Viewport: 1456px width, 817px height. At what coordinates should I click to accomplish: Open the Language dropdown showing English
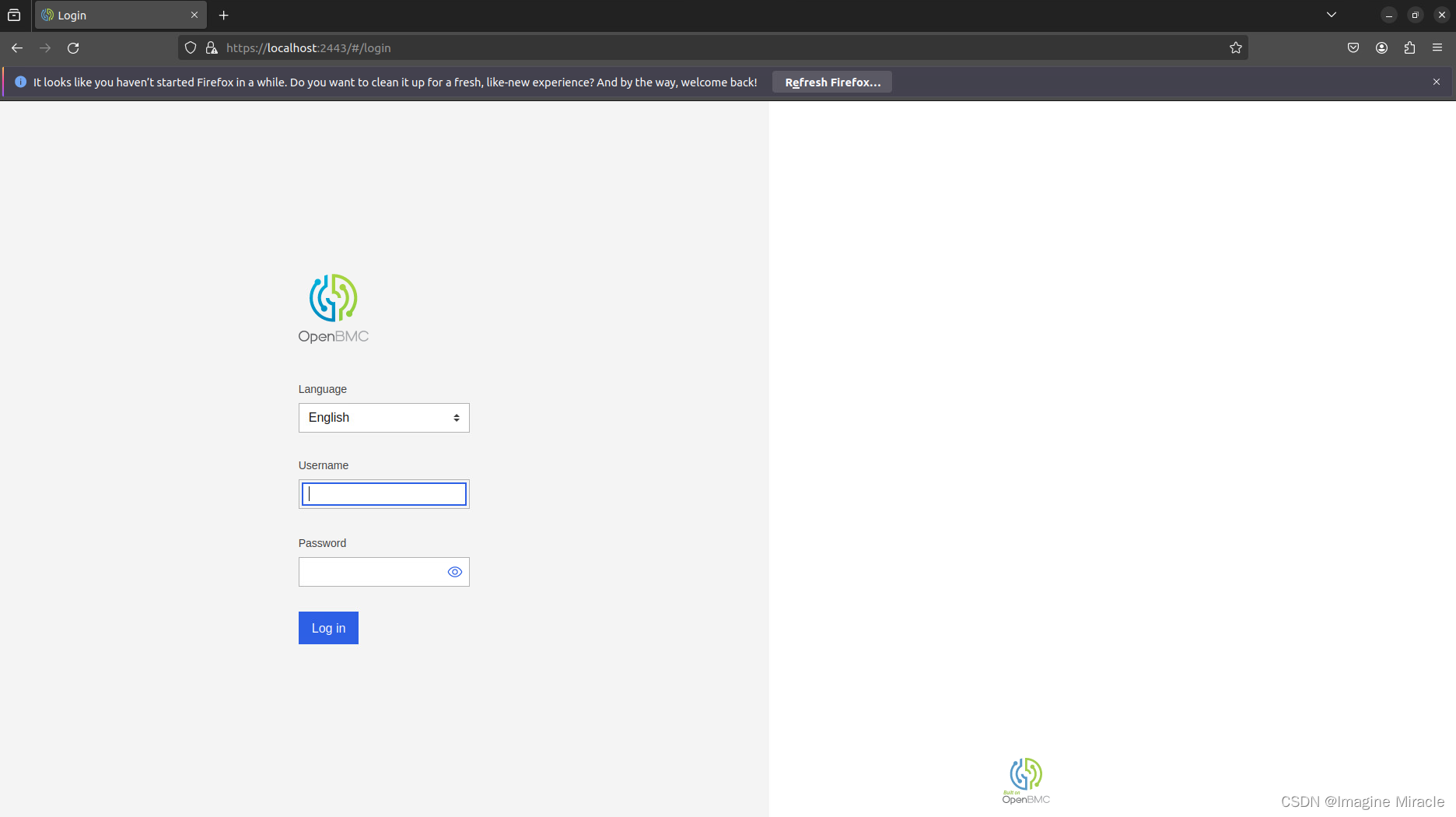(x=383, y=417)
